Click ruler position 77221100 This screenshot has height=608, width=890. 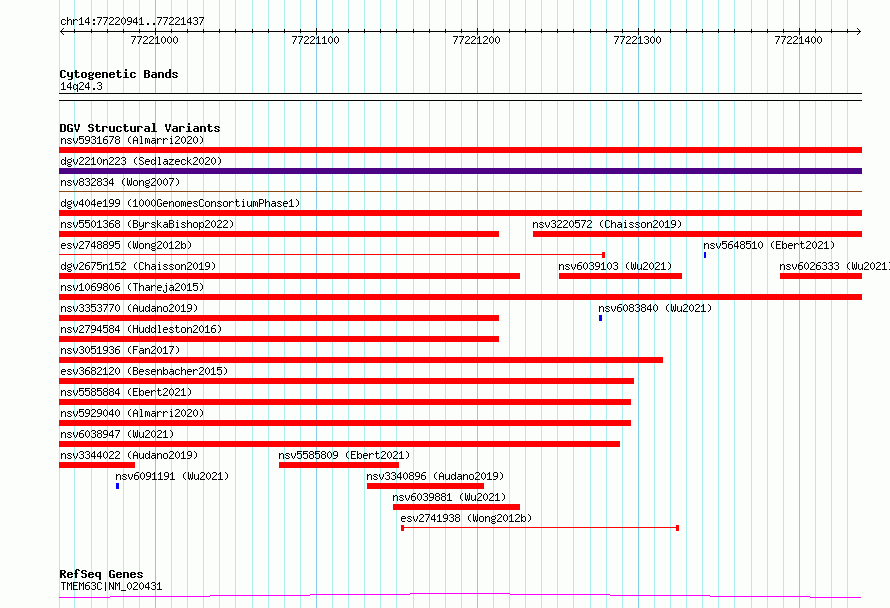[315, 40]
